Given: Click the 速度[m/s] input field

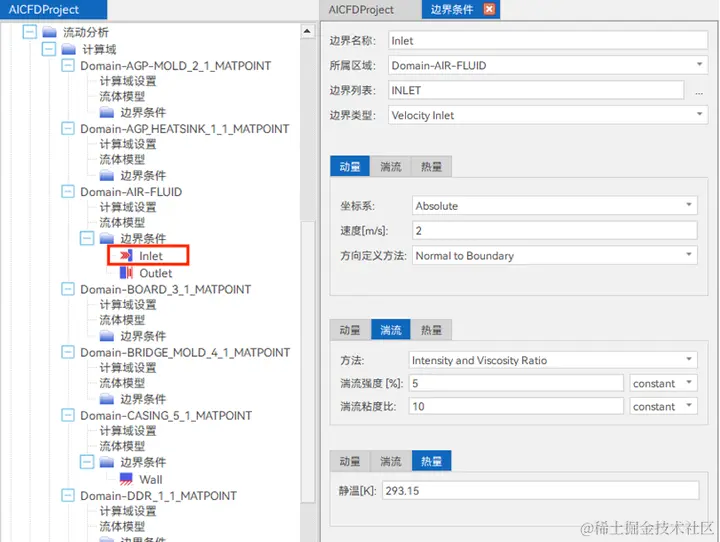Looking at the screenshot, I should click(x=555, y=230).
